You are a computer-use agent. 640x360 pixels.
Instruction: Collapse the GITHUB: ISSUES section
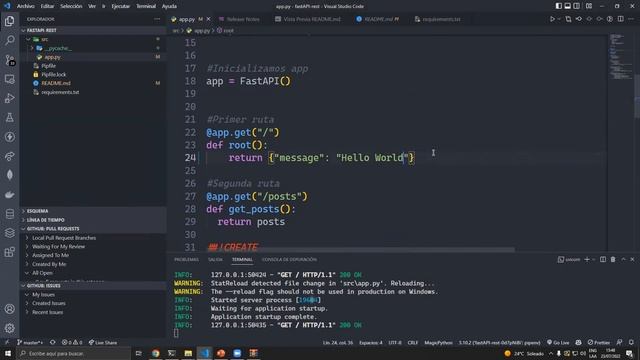tap(93, 286)
